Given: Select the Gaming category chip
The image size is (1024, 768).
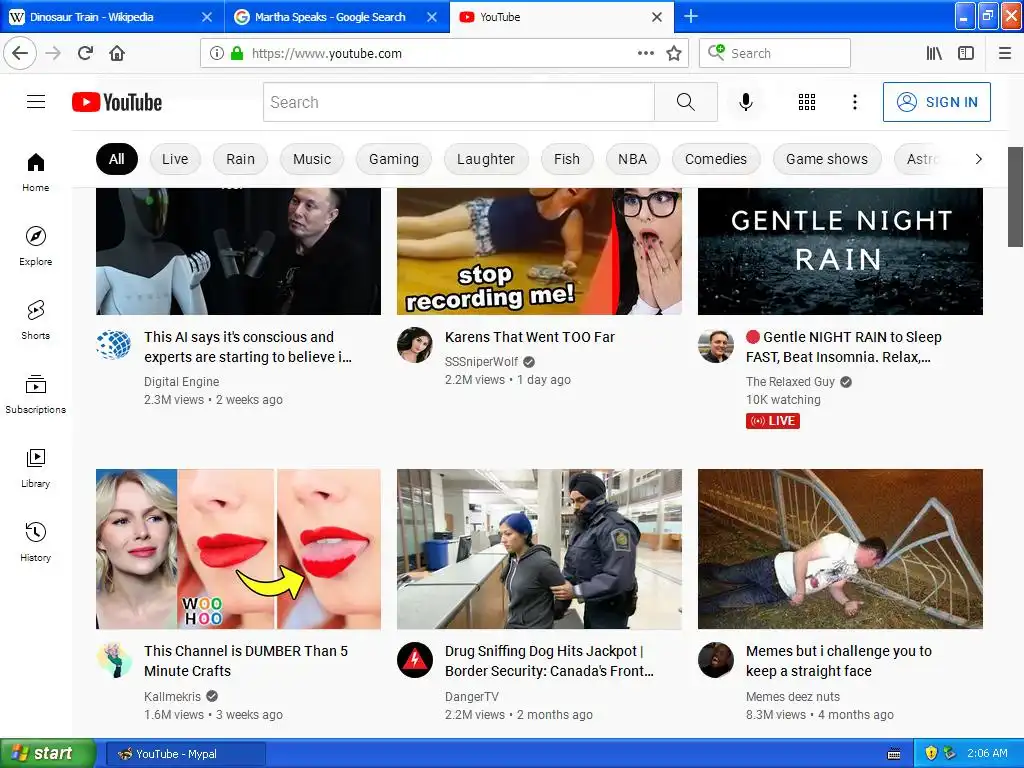Looking at the screenshot, I should point(394,159).
